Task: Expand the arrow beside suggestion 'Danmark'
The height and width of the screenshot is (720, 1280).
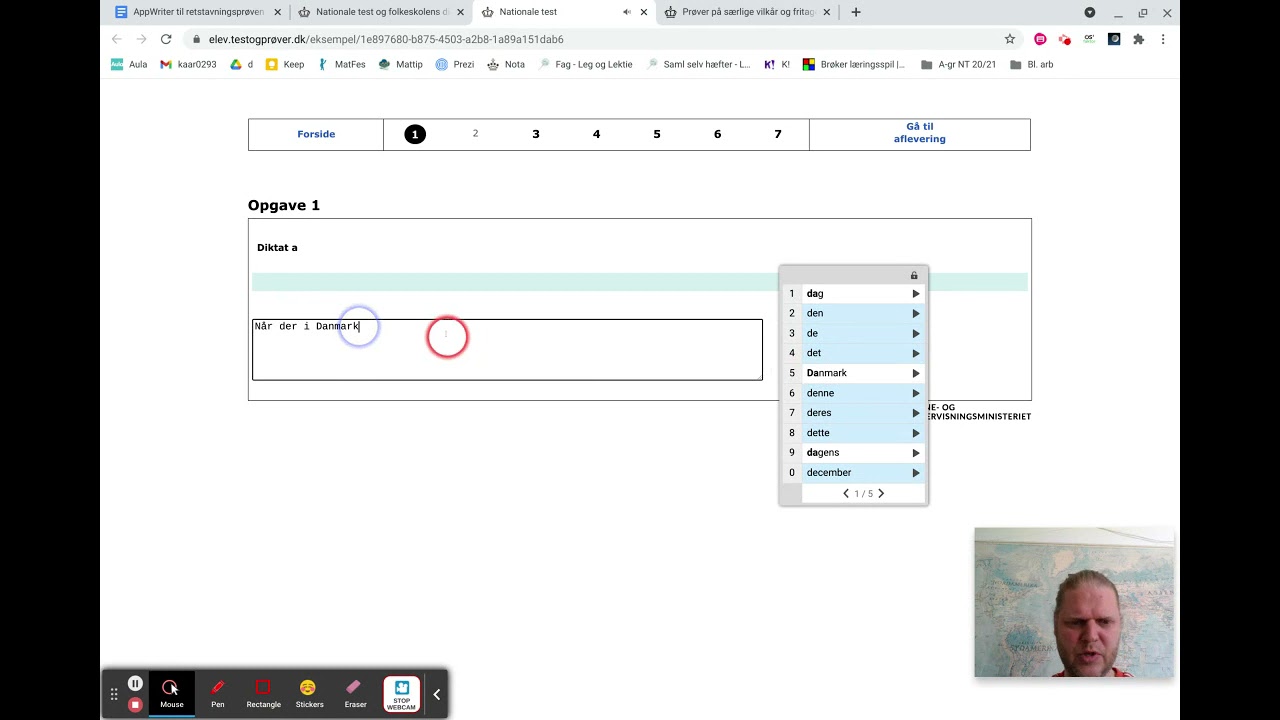Action: pos(915,373)
